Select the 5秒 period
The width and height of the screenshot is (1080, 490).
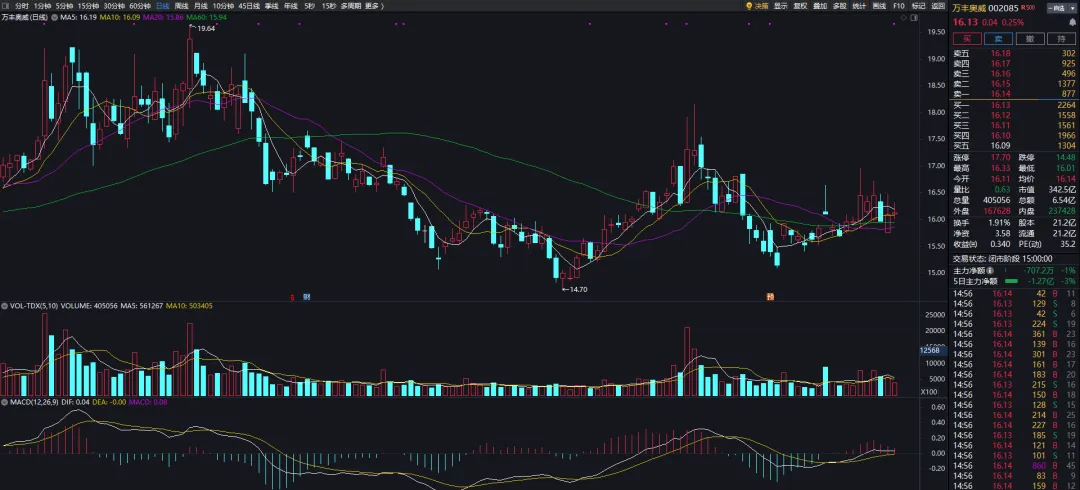coord(309,6)
